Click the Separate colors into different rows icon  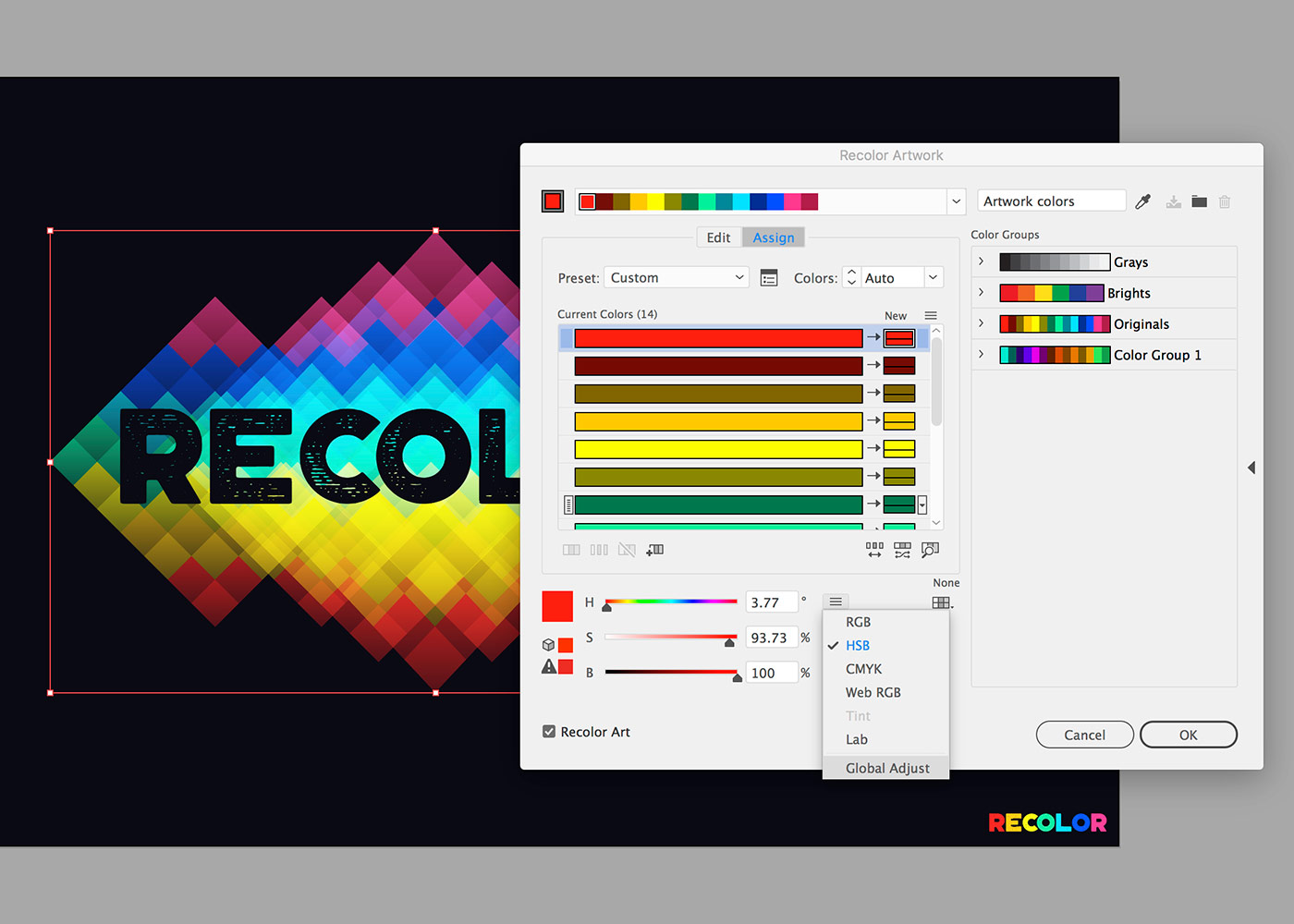click(599, 550)
